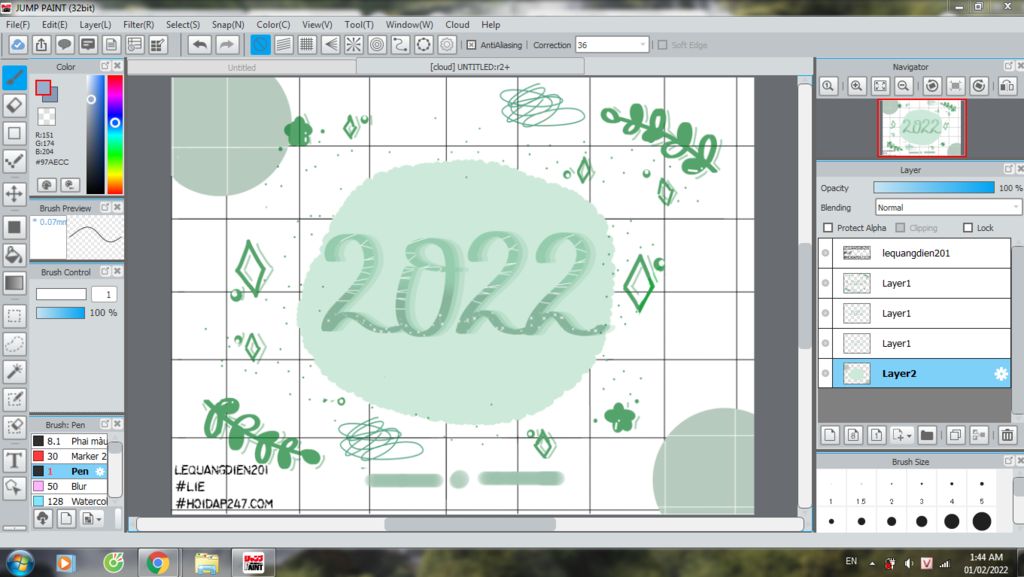Click the transparent color swatch

tap(46, 117)
